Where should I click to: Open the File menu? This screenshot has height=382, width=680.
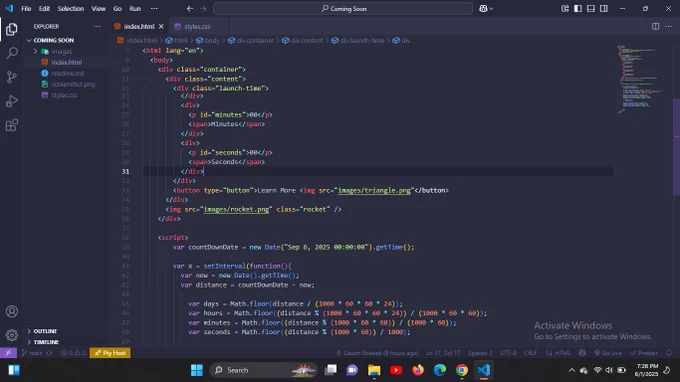coord(26,8)
